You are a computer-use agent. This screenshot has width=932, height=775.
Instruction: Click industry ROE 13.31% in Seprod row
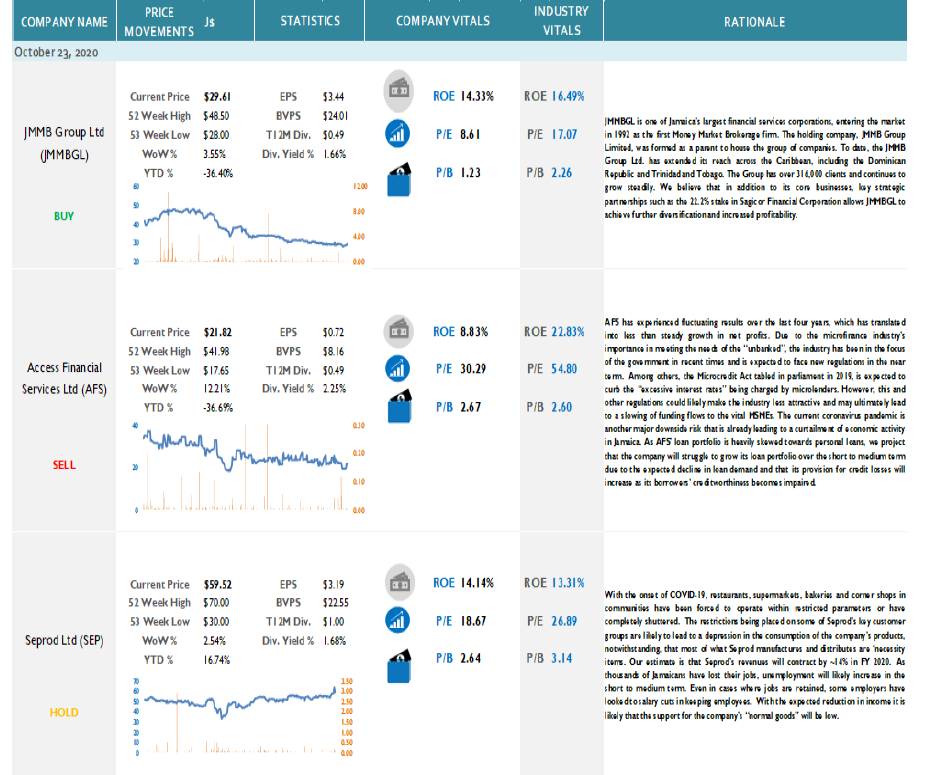[568, 583]
